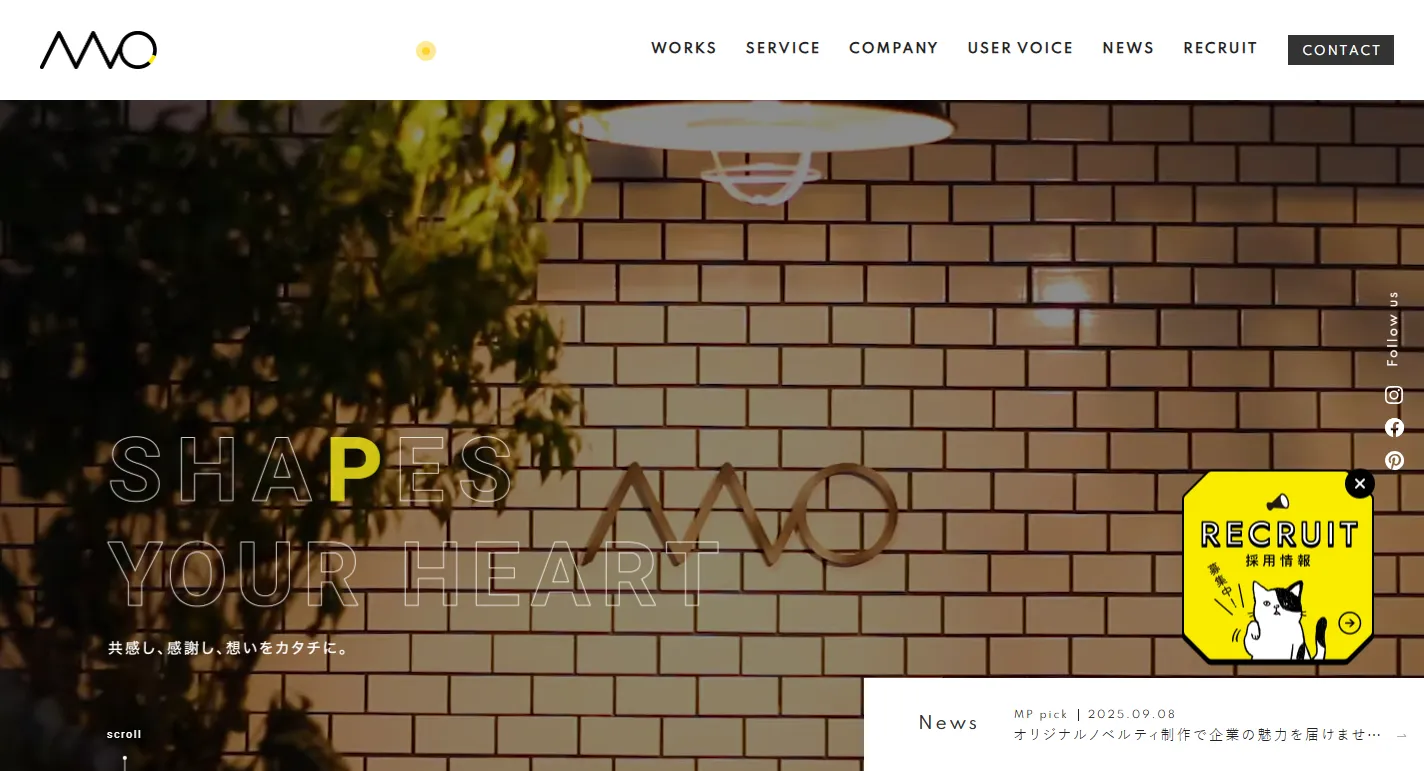The height and width of the screenshot is (771, 1424).
Task: Click the cat illustration on recruit banner
Action: pos(1279,622)
